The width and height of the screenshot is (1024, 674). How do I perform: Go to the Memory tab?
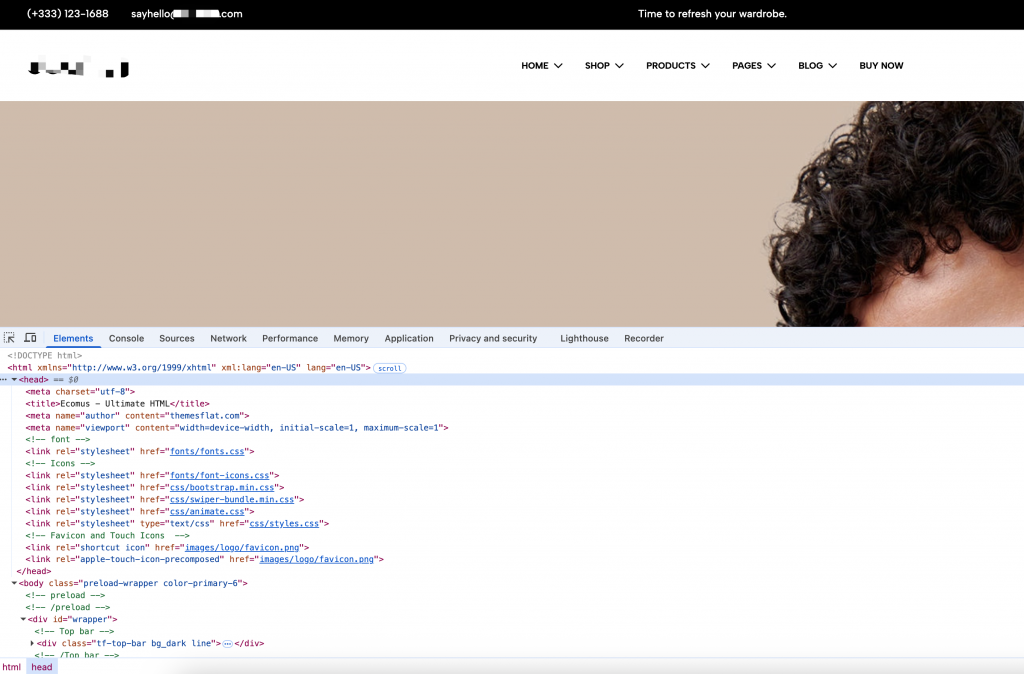351,338
